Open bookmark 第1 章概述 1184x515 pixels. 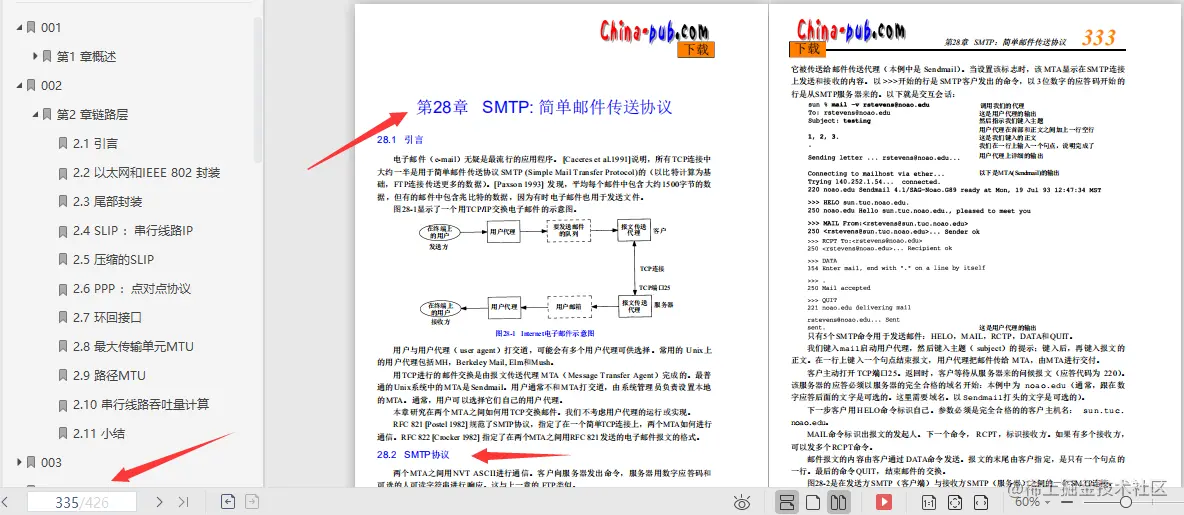coord(86,57)
